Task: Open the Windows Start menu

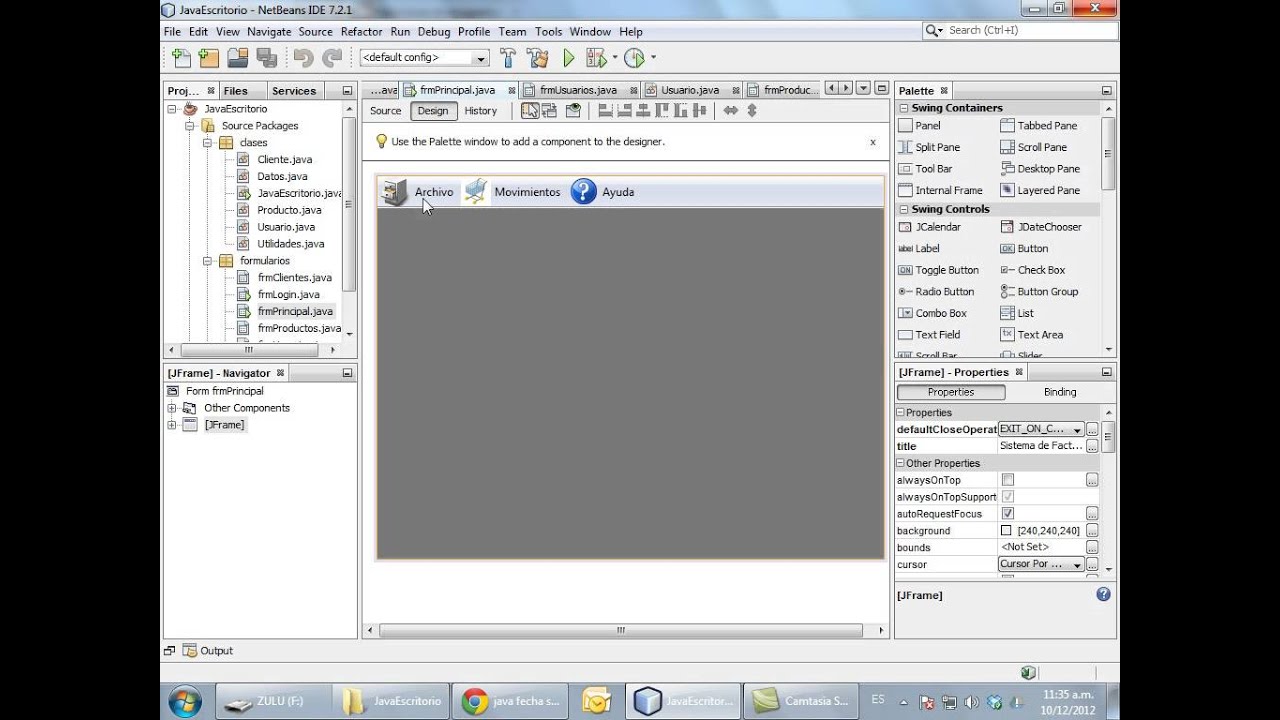Action: tap(185, 701)
